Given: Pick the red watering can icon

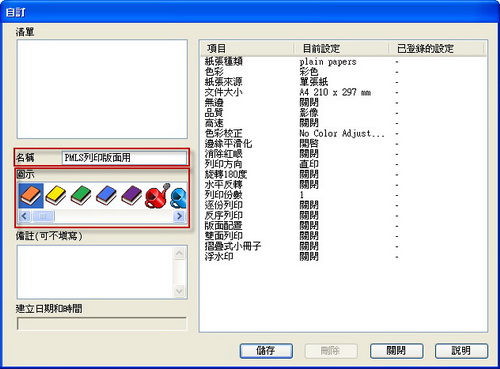Looking at the screenshot, I should 157,196.
